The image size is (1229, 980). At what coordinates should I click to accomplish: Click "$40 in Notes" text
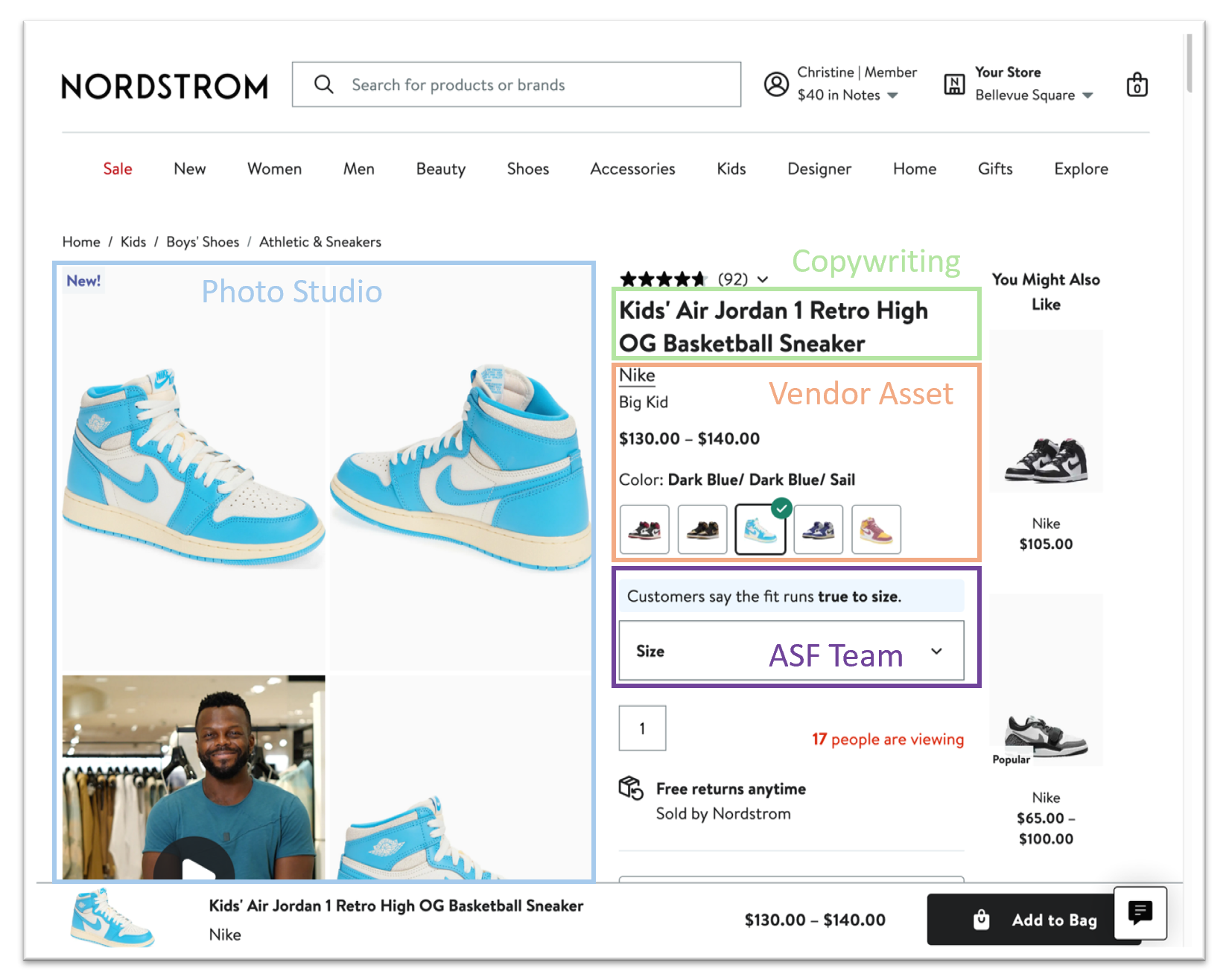point(839,95)
